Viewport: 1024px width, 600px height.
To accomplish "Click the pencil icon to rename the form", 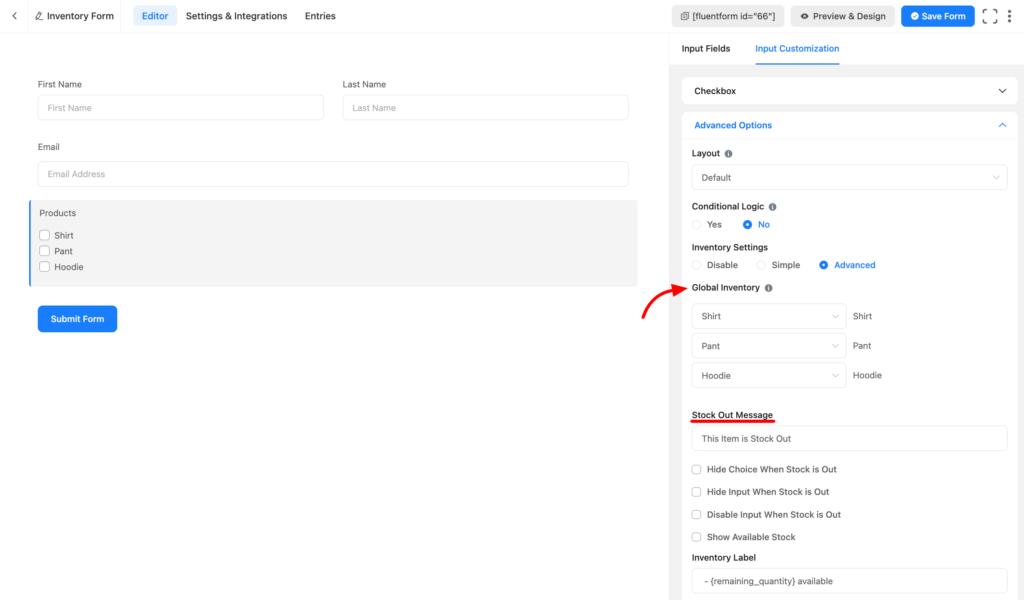I will 40,15.
